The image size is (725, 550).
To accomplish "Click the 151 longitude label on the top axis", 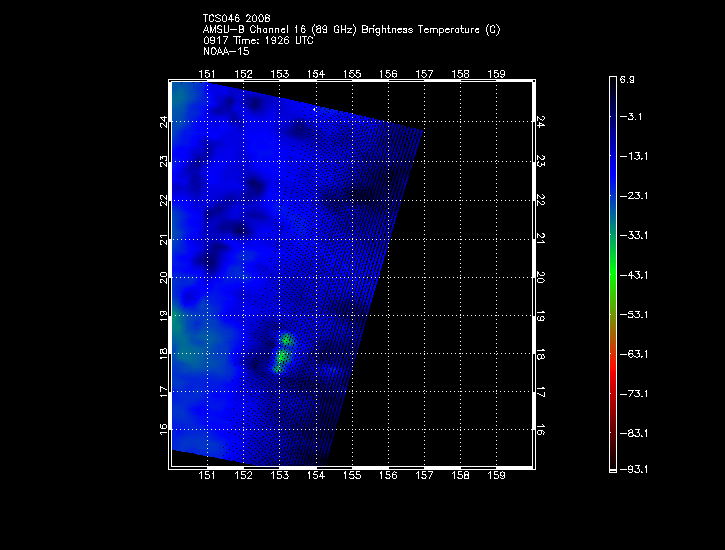I will click(208, 74).
